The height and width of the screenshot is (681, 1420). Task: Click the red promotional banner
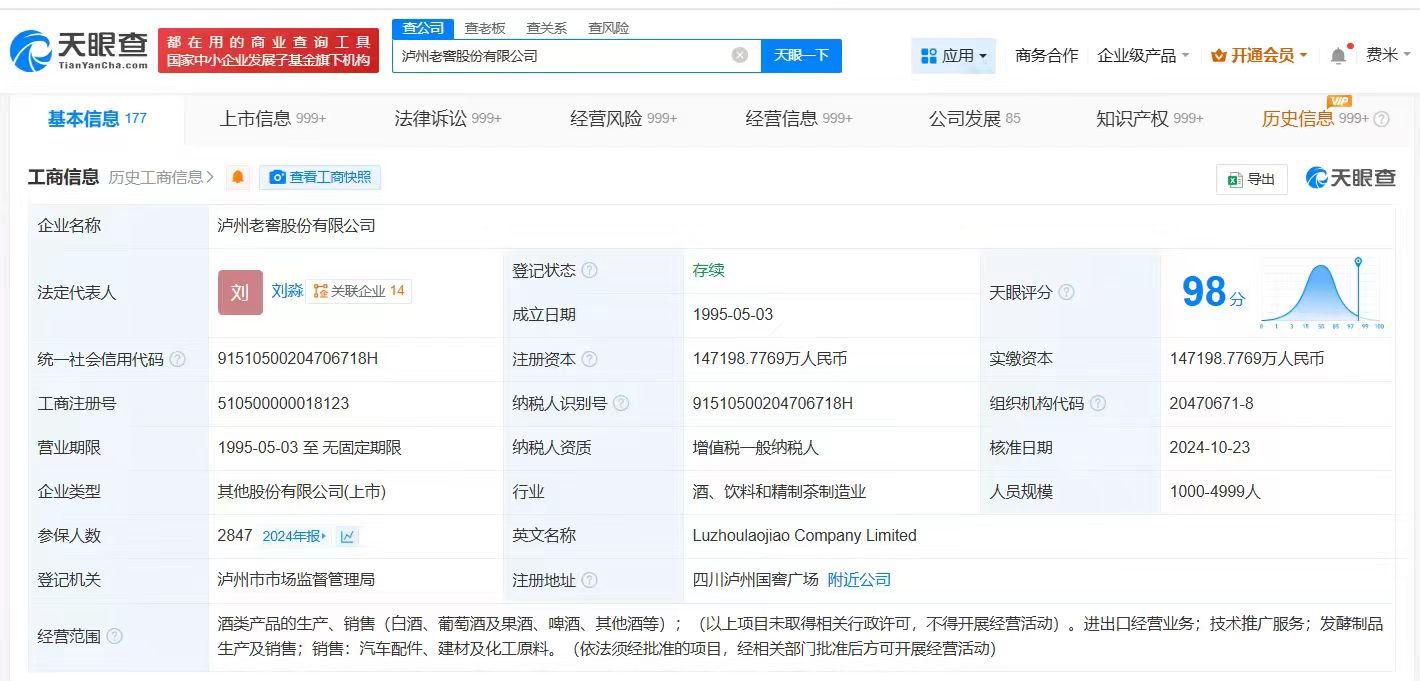(x=268, y=51)
